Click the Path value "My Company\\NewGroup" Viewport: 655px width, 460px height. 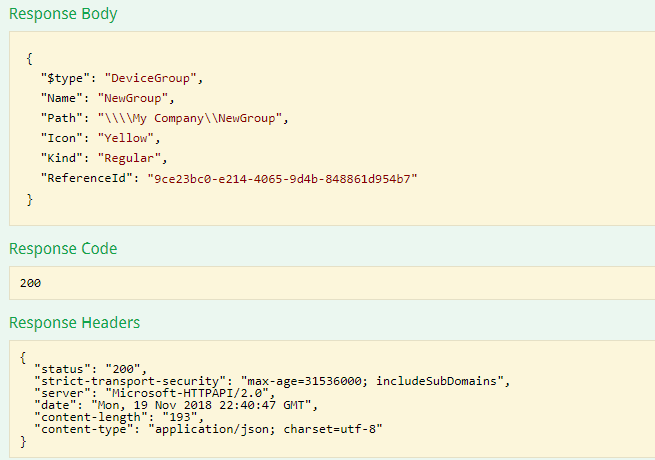tap(192, 118)
